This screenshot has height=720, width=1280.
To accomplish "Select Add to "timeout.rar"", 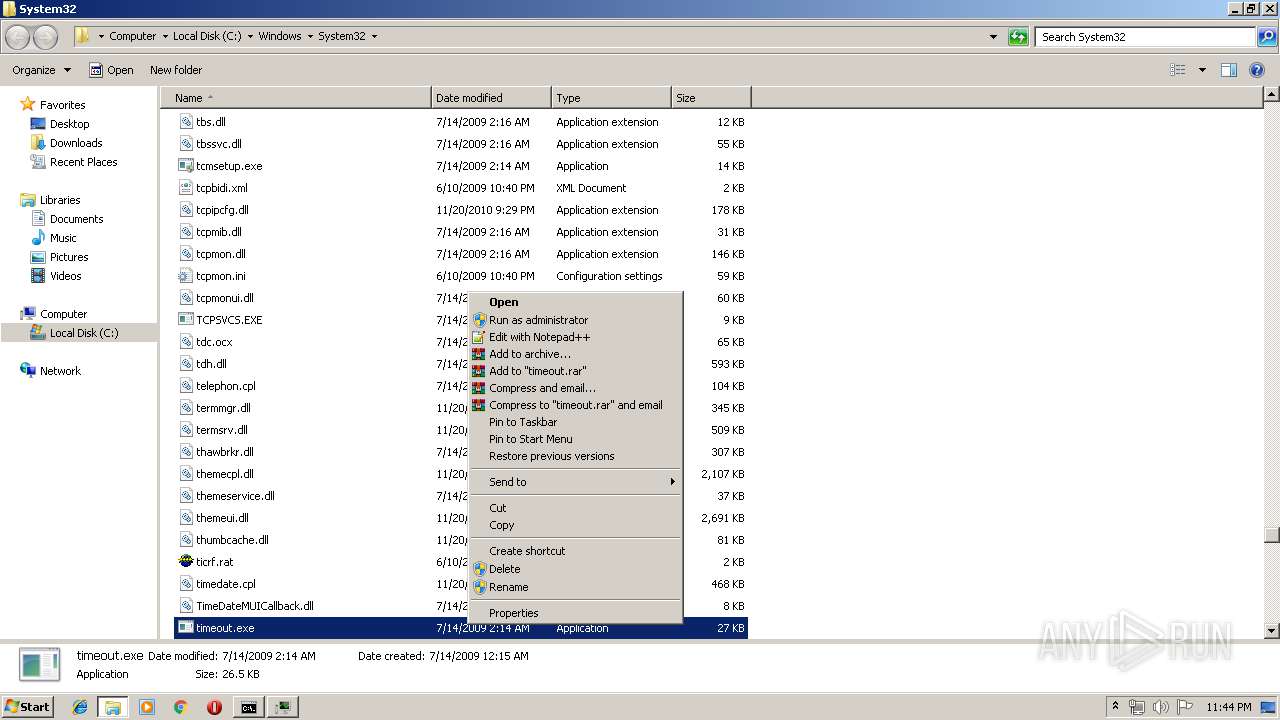I will (576, 371).
